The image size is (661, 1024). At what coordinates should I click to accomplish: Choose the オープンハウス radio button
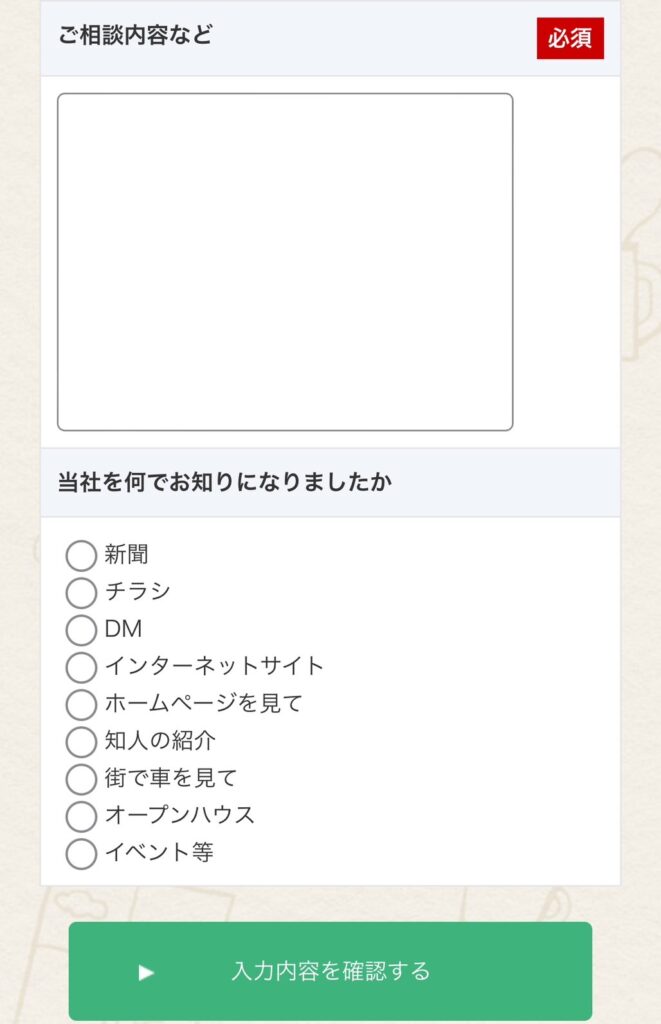click(80, 817)
